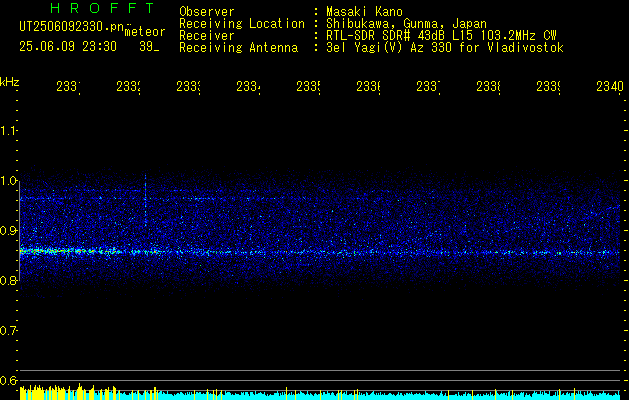Click the 2334 time axis label

(248, 86)
